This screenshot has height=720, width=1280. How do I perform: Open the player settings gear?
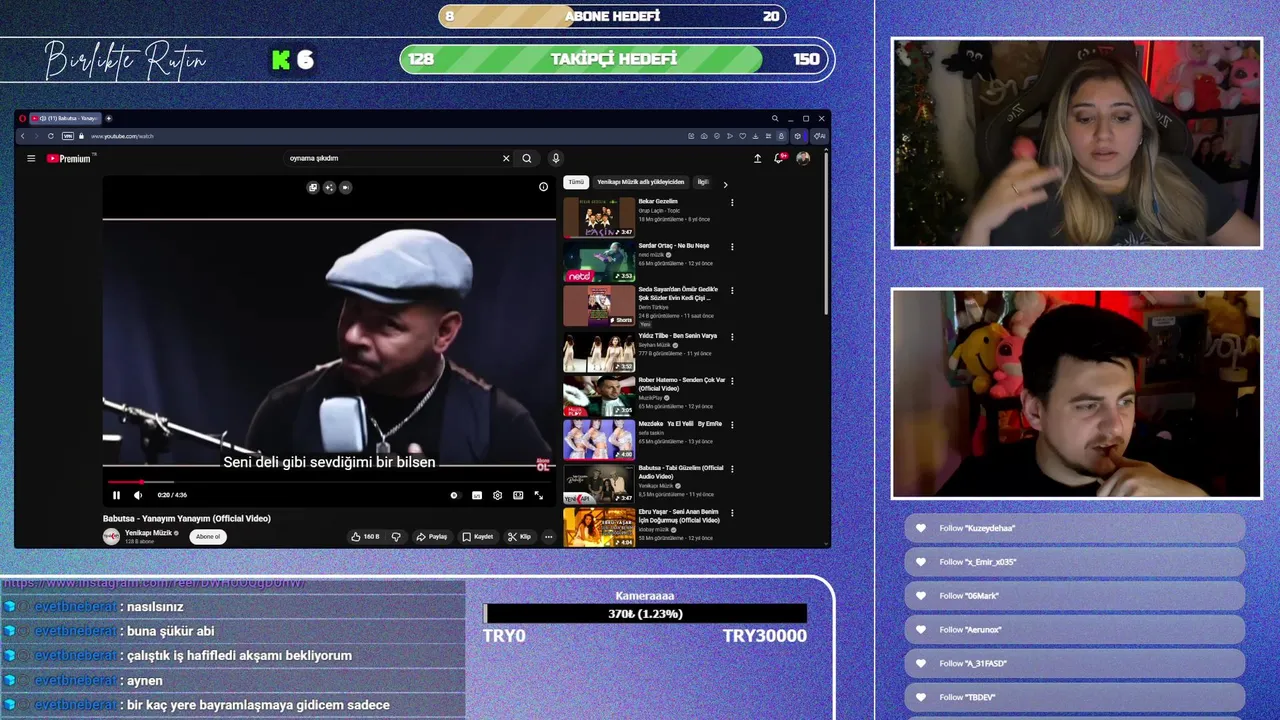[497, 495]
